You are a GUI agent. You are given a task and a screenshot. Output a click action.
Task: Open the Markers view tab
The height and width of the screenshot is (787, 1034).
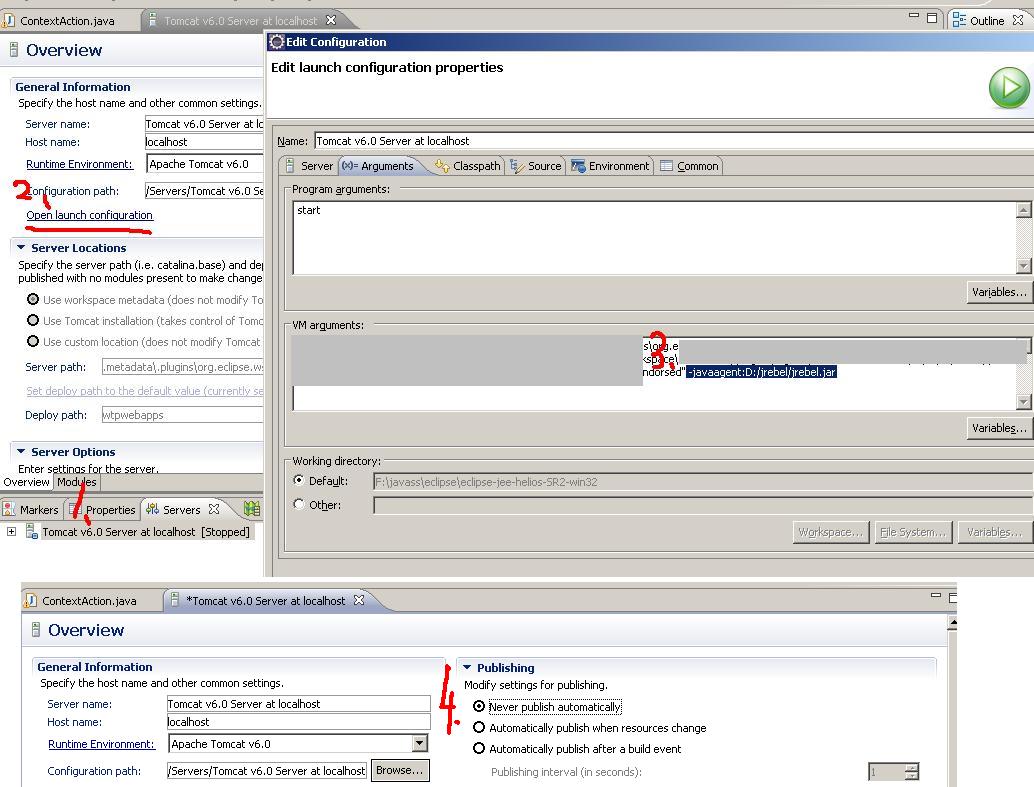[31, 509]
